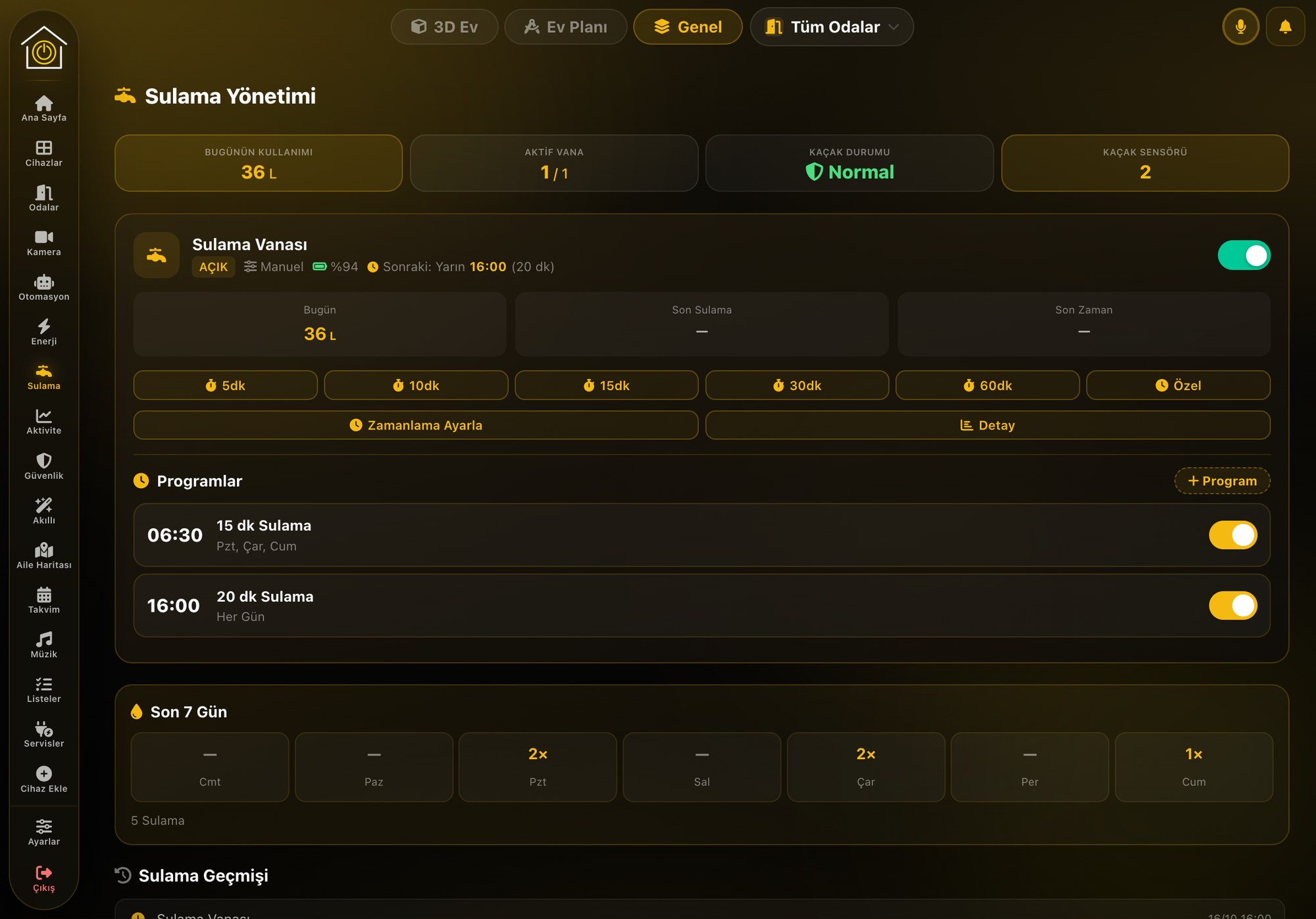Open Aktivite in the sidebar
This screenshot has width=1316, height=919.
pos(43,422)
